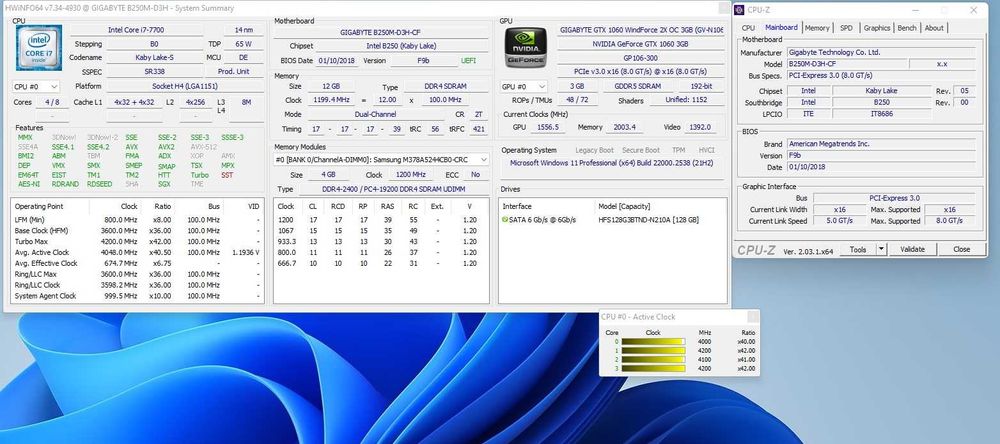Screen dimensions: 1000x444
Task: Select the Turbo Max operating point row
Action: click(x=137, y=241)
